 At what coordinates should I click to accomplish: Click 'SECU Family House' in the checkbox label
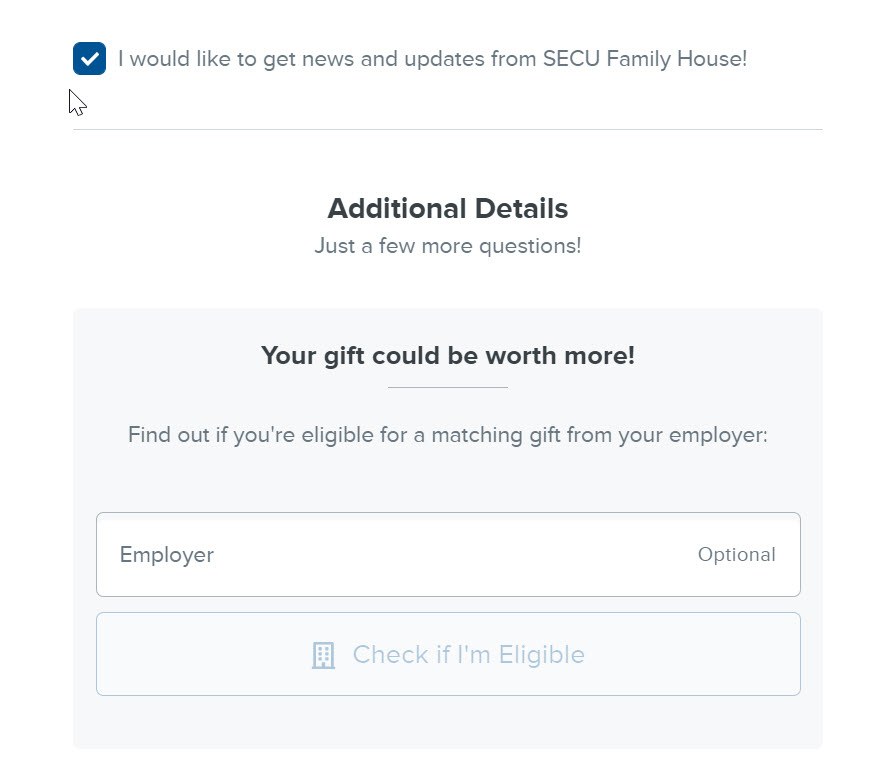click(642, 59)
